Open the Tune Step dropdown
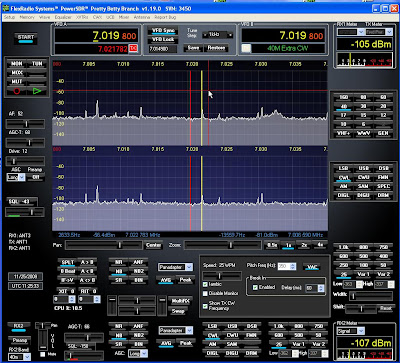Image resolution: width=400 pixels, height=363 pixels. [218, 34]
